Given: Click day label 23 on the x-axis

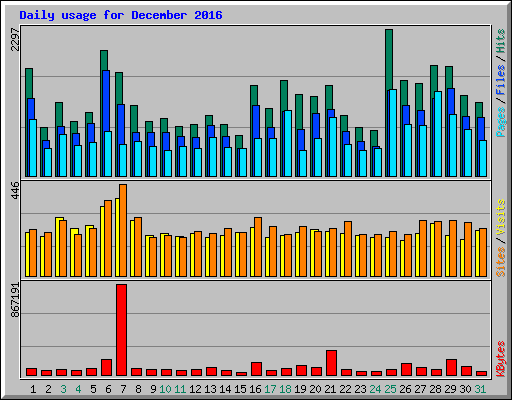Looking at the screenshot, I should coord(360,389).
